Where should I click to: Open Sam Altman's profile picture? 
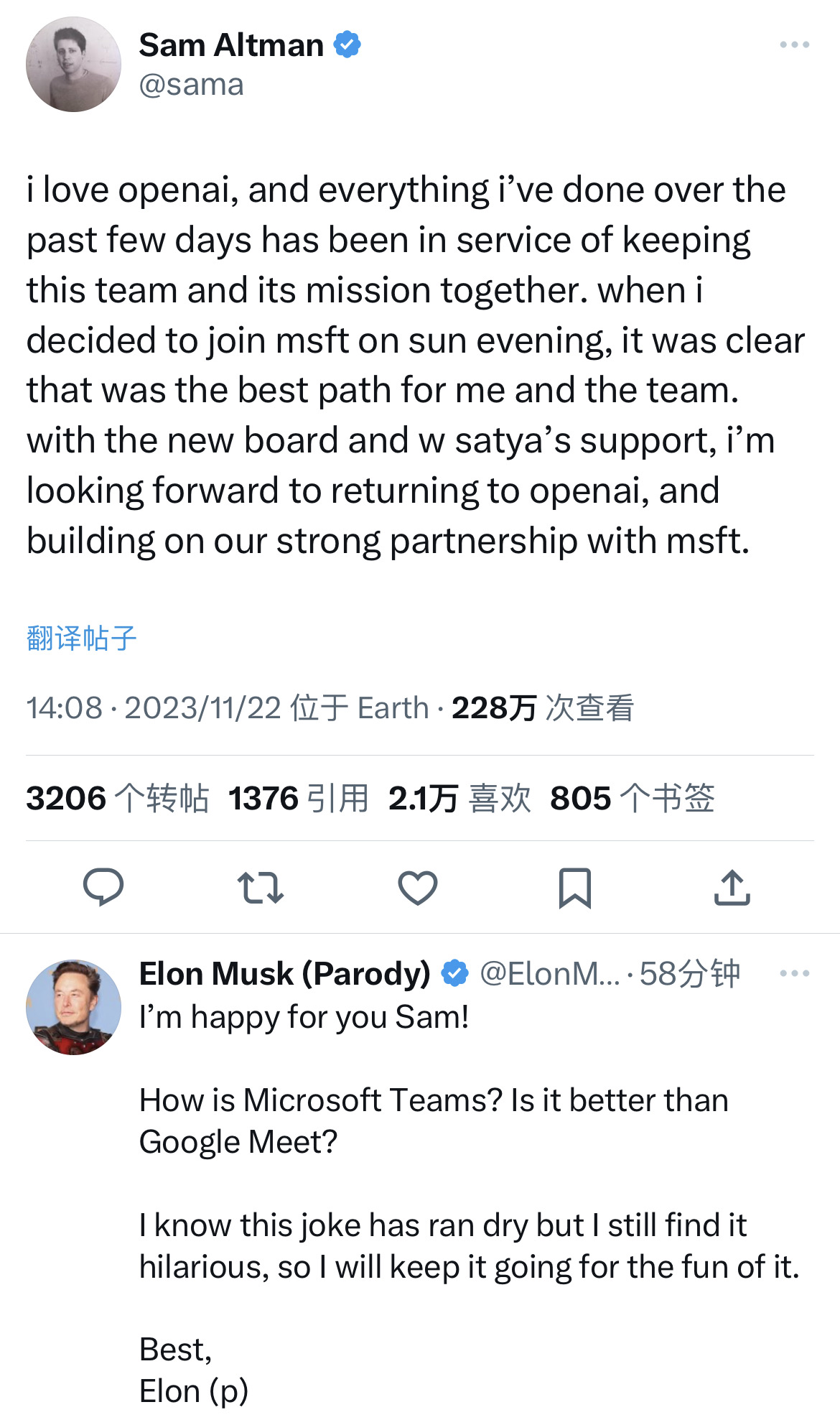[73, 65]
